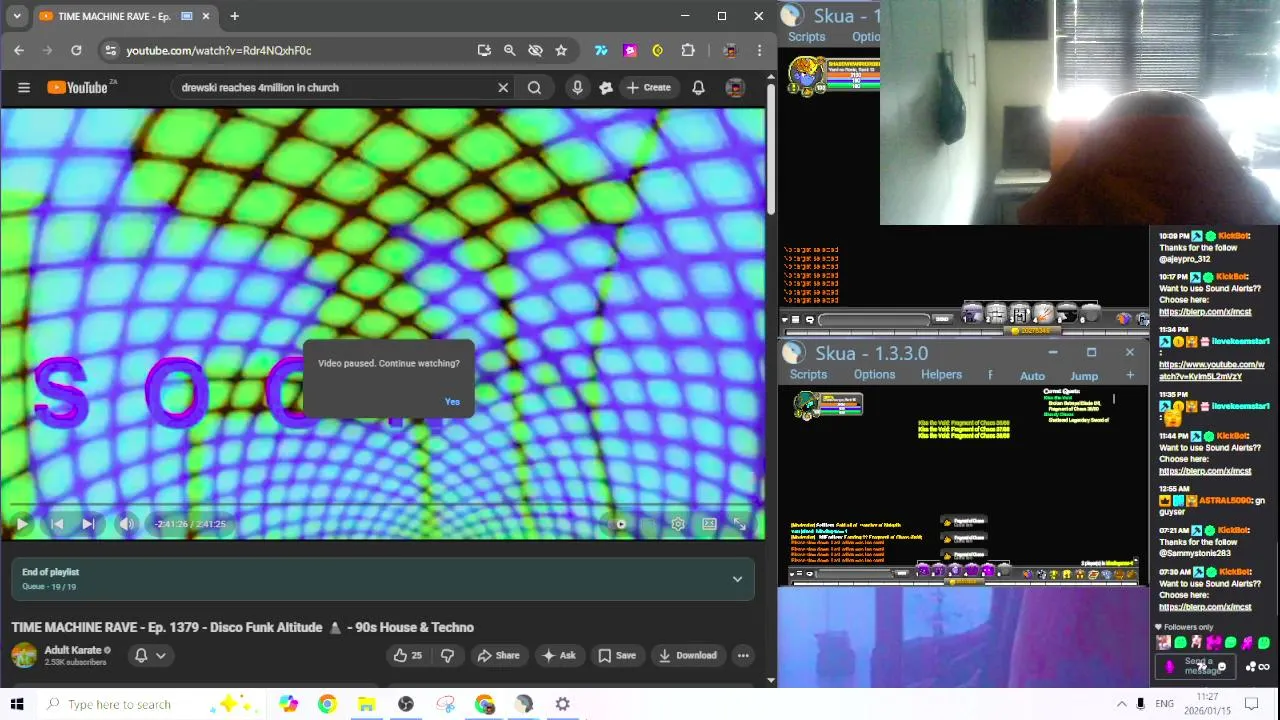Open Adult Karate channel avatar

23,656
